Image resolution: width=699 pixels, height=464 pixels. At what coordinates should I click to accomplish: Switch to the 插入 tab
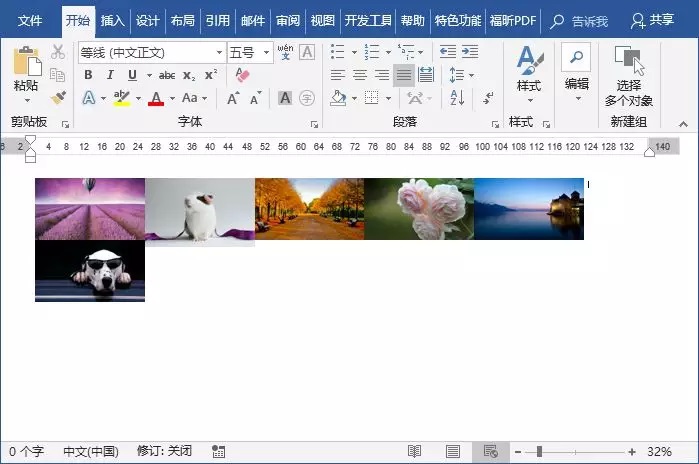112,21
